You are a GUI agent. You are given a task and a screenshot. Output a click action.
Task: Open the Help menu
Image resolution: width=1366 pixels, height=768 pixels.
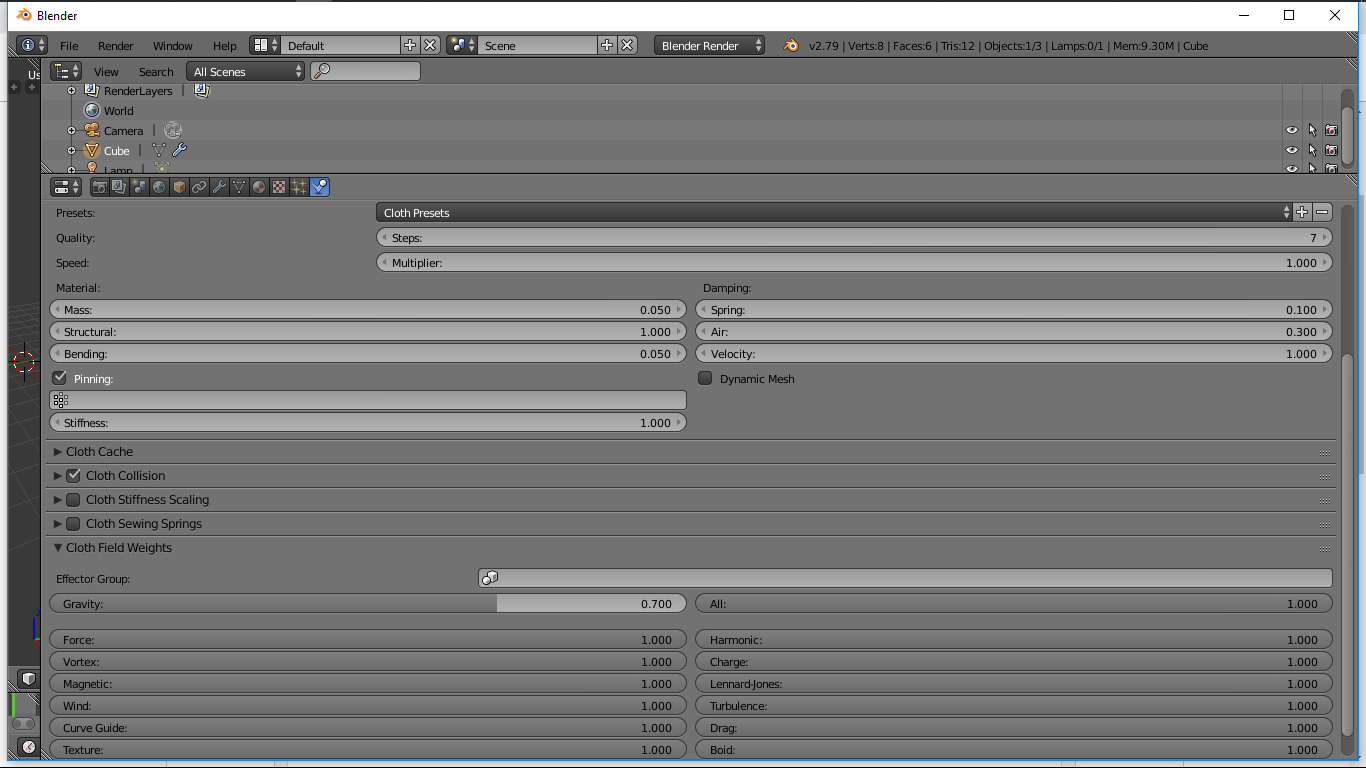click(x=225, y=46)
